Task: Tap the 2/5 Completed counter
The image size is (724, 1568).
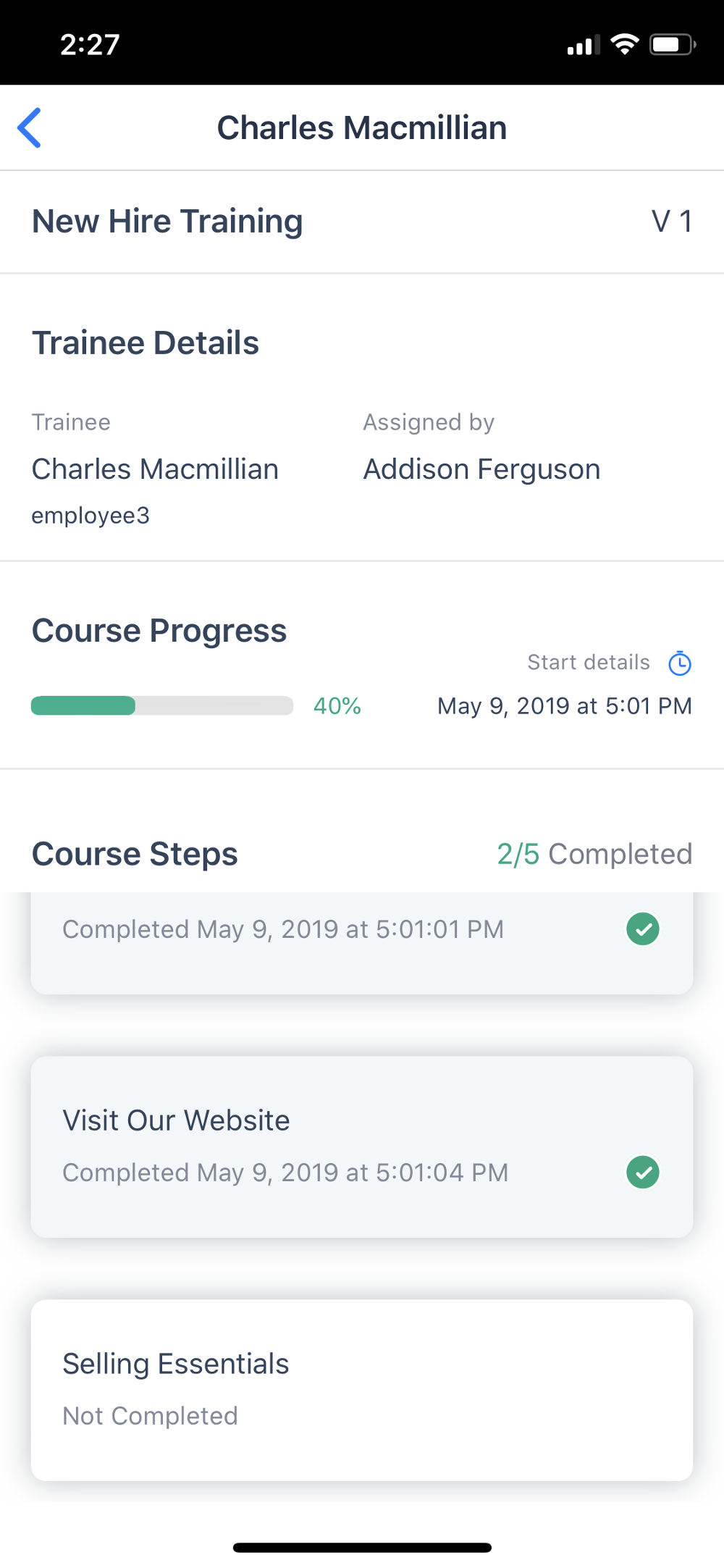Action: tap(594, 854)
